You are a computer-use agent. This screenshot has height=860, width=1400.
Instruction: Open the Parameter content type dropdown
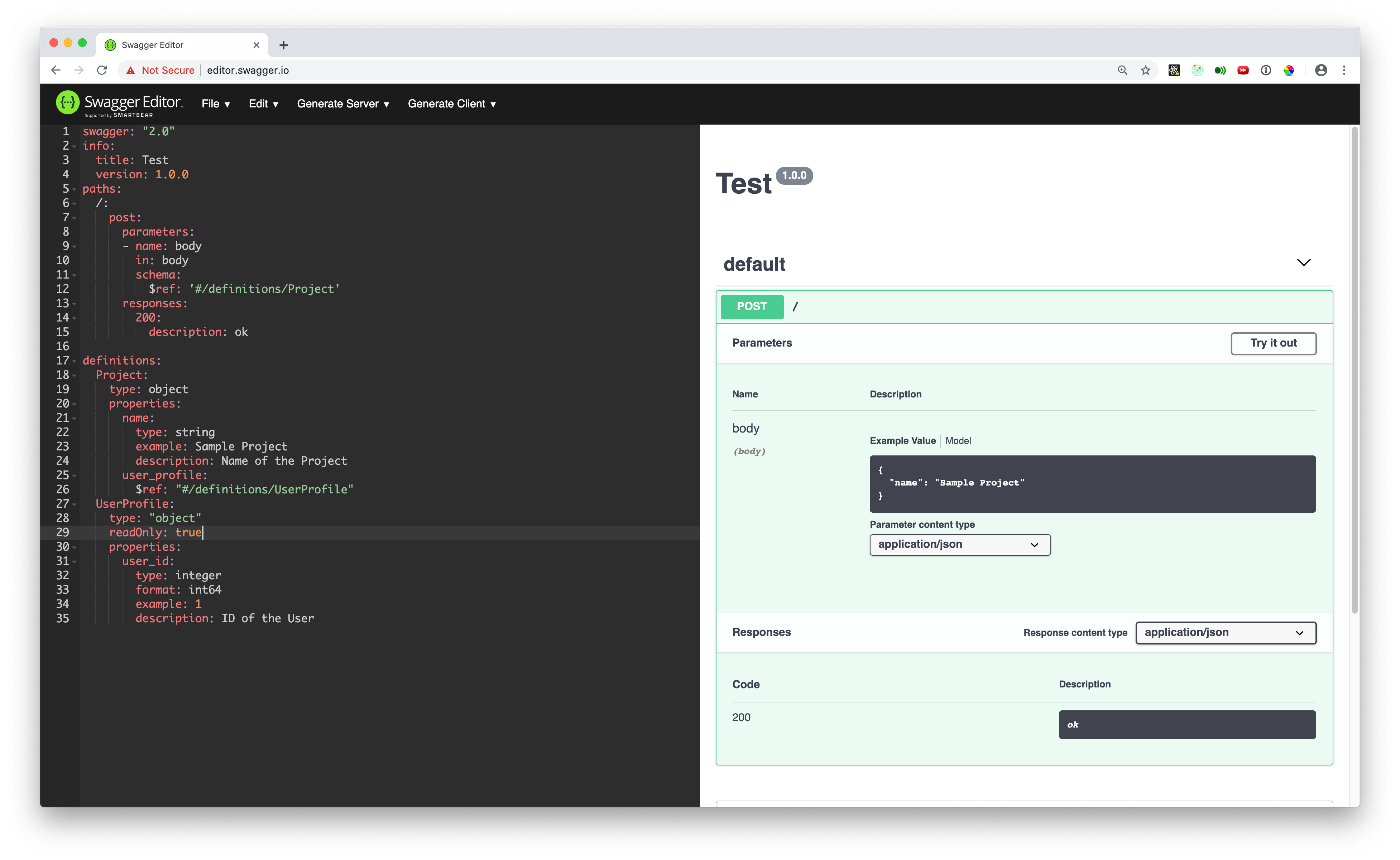tap(959, 545)
